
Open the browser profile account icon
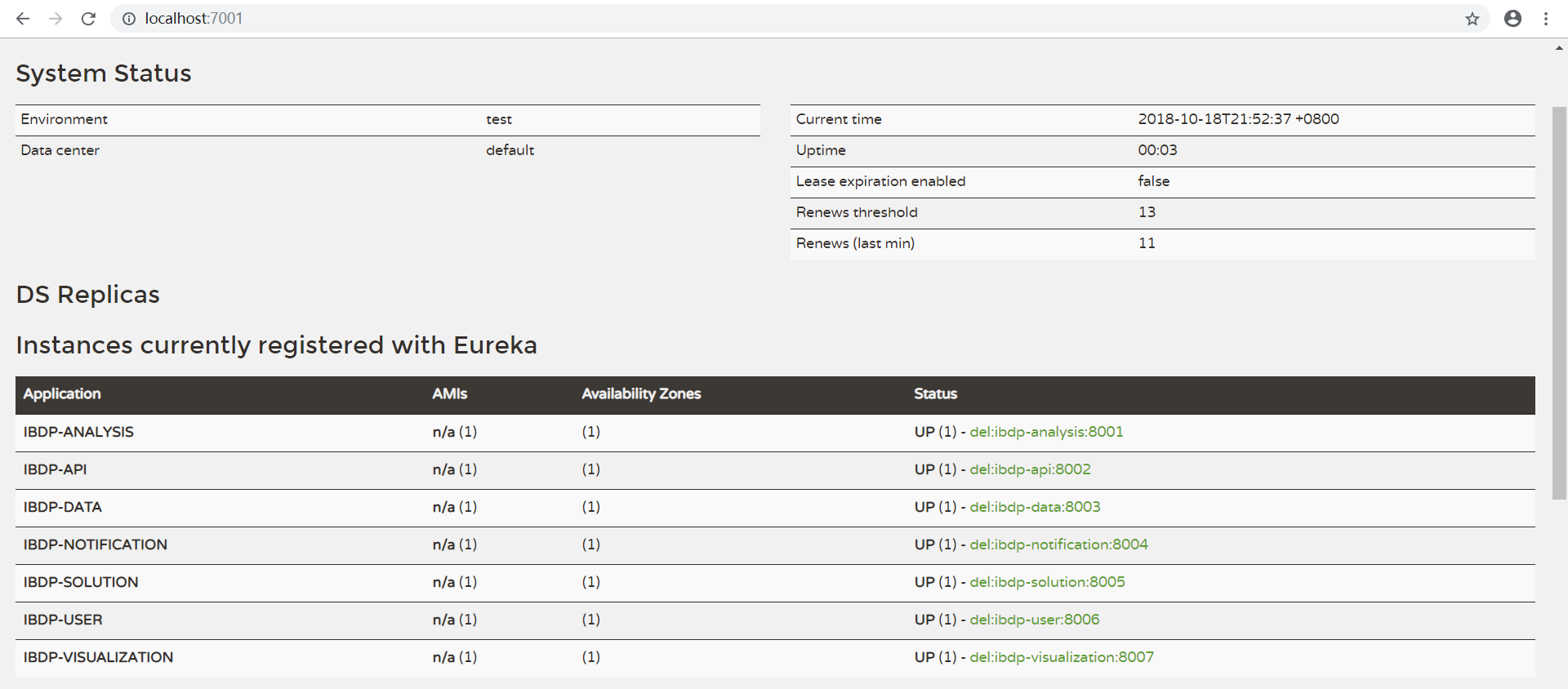tap(1512, 18)
